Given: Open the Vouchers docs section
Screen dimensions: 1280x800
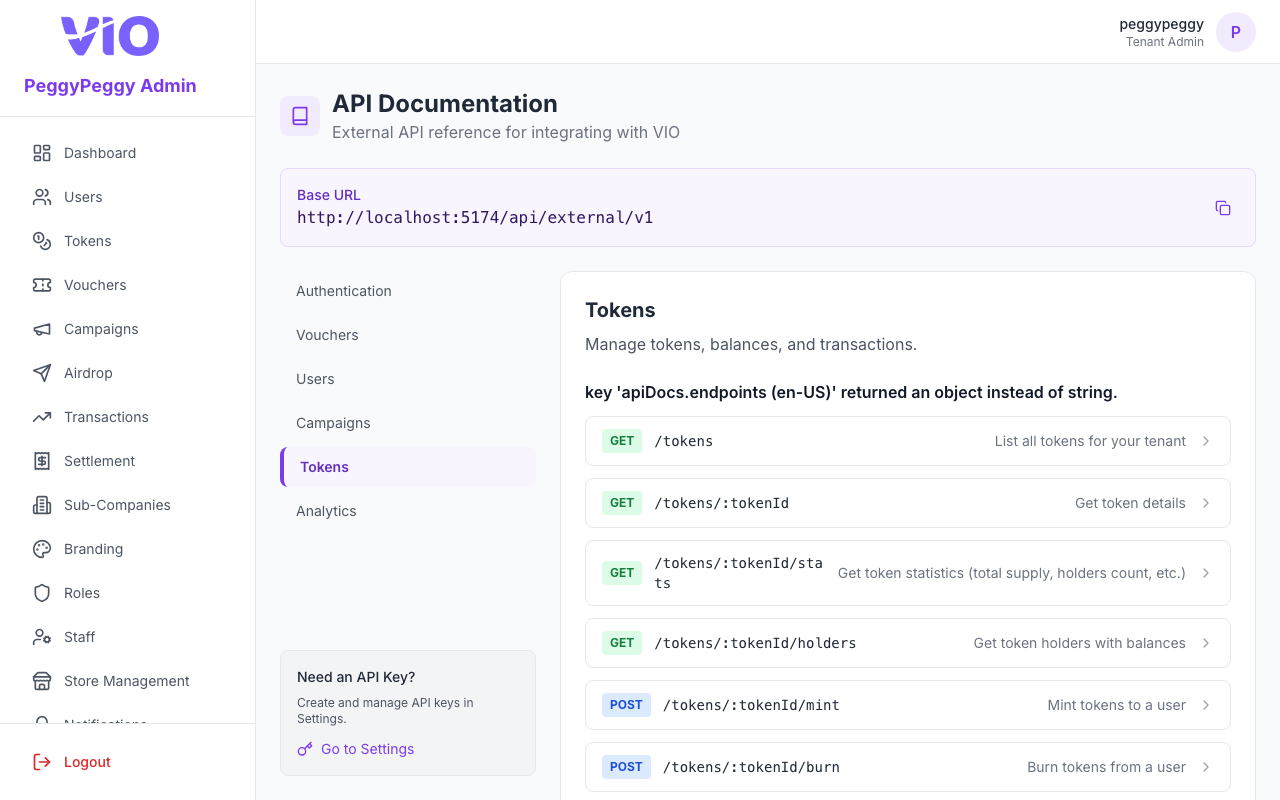Looking at the screenshot, I should 408,335.
